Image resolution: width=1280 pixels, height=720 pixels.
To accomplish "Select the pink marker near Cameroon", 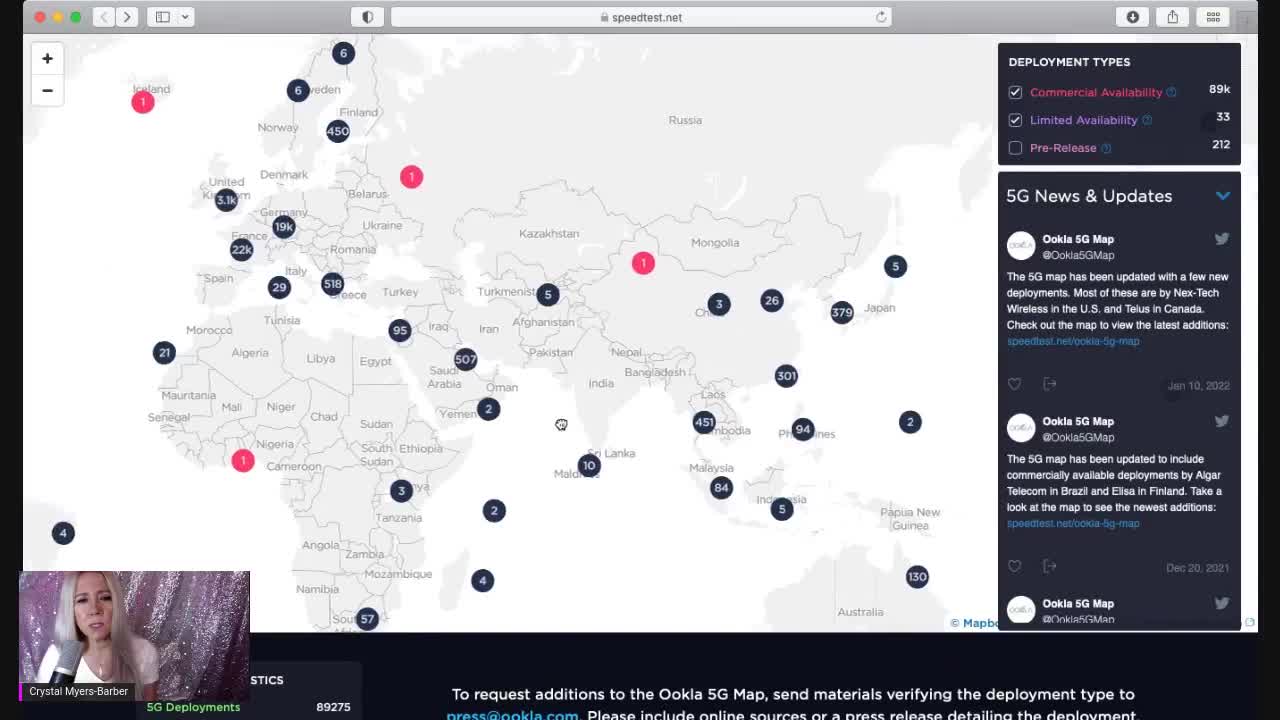I will click(x=242, y=460).
